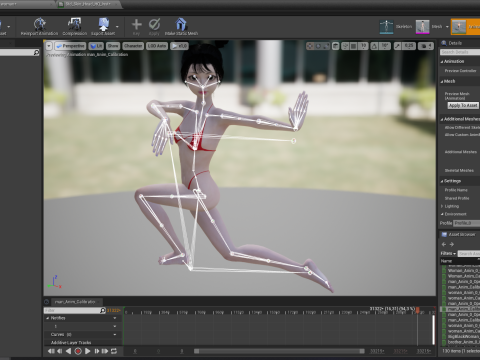Screen dimensions: 480x360
Task: Open the dropdown arrow beside Mesh mode
Action: click(447, 27)
